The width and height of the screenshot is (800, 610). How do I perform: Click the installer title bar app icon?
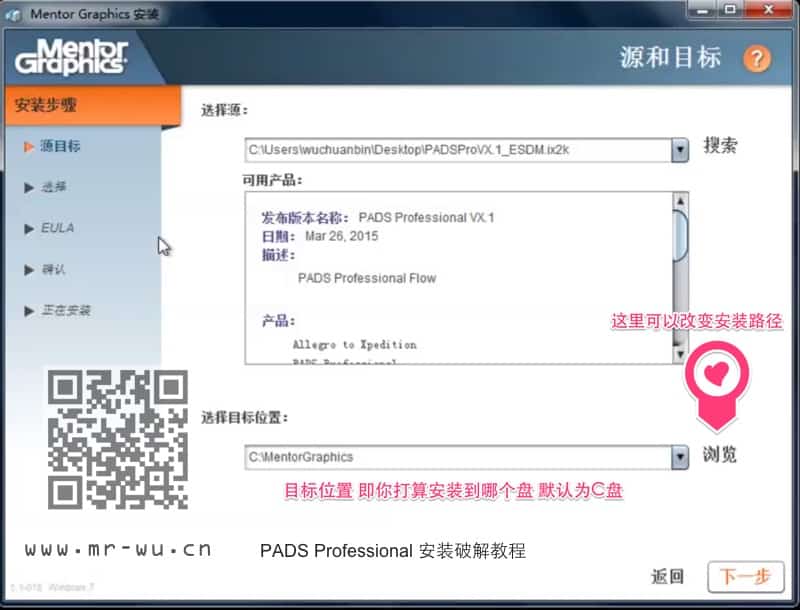(14, 15)
